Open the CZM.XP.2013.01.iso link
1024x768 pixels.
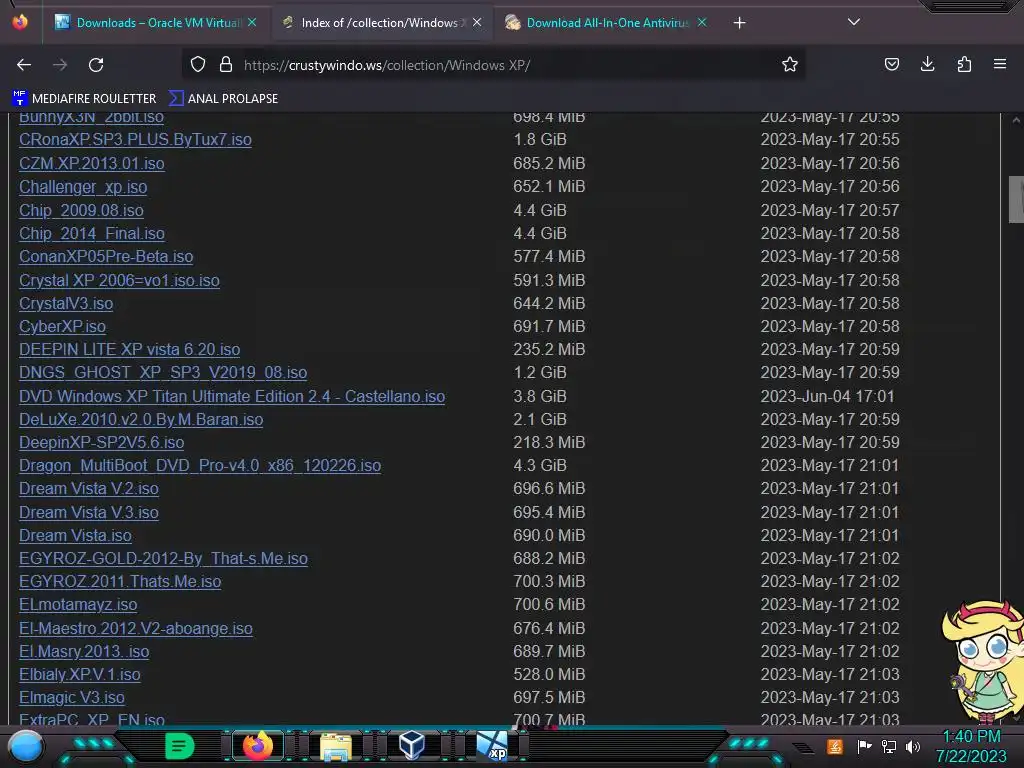click(91, 163)
